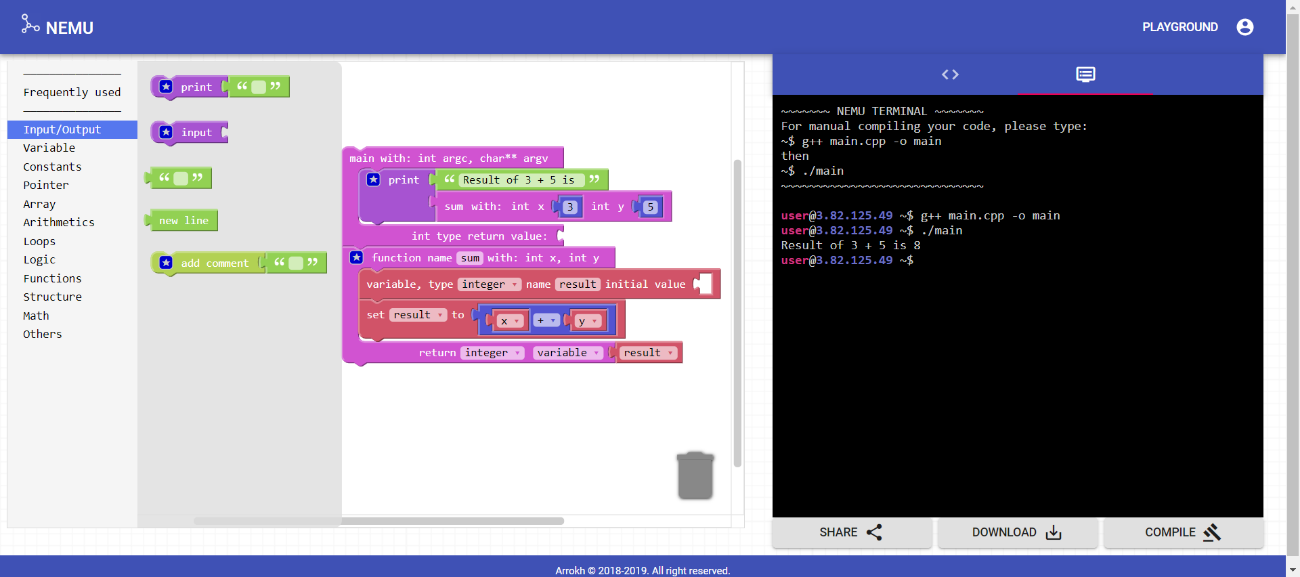
Task: Select the input block in the flyout
Action: [x=190, y=132]
